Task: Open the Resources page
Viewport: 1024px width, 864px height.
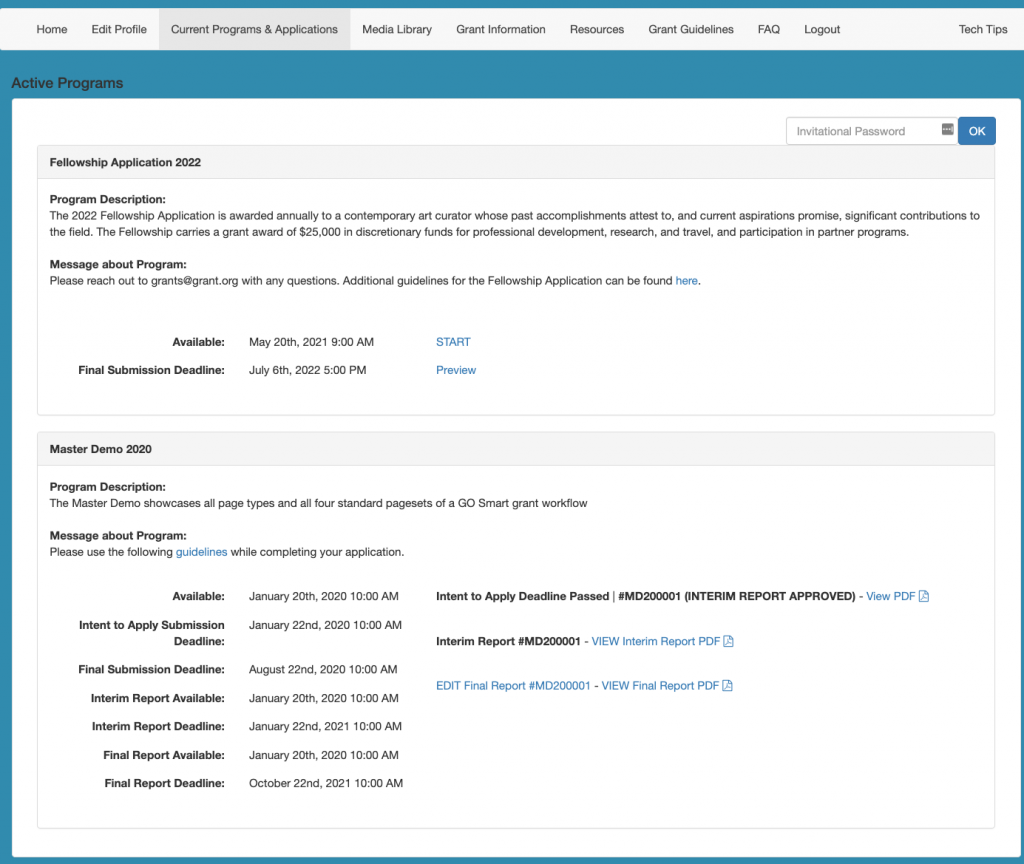Action: coord(596,29)
